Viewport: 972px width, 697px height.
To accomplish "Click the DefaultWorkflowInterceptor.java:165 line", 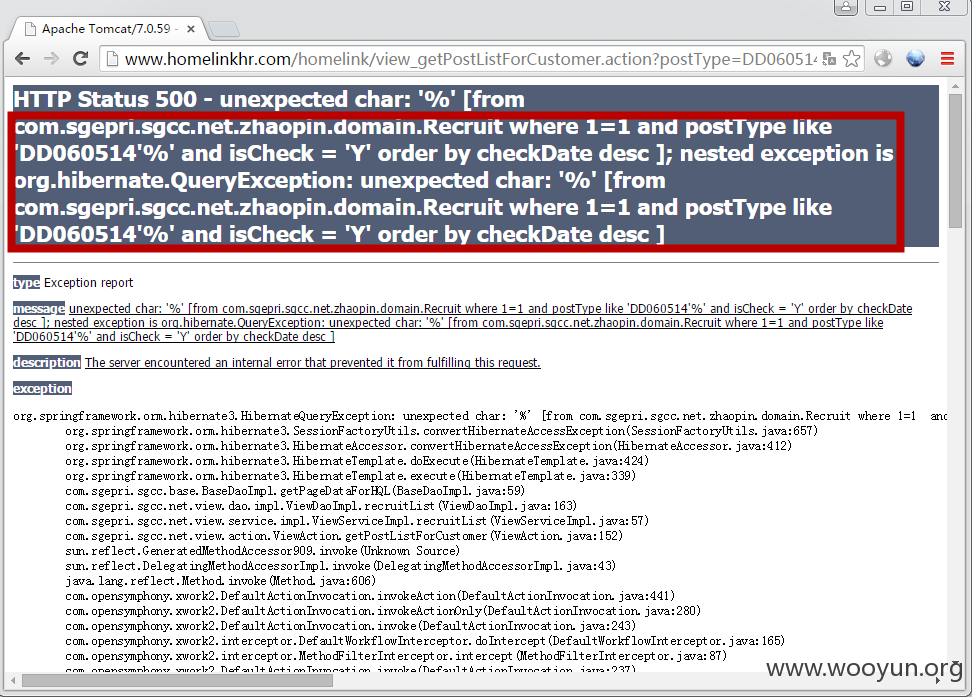I will coord(425,641).
